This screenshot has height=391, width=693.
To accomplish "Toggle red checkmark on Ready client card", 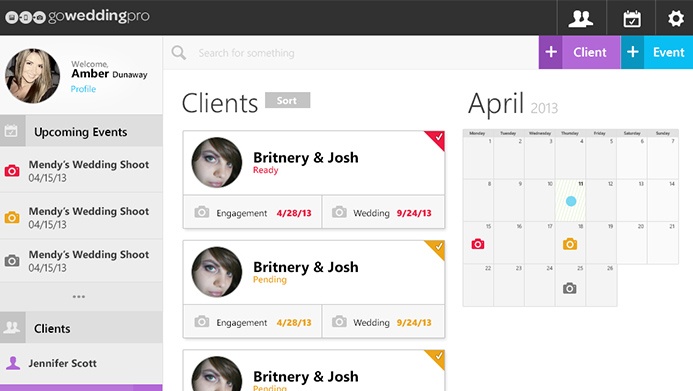I will click(x=438, y=137).
